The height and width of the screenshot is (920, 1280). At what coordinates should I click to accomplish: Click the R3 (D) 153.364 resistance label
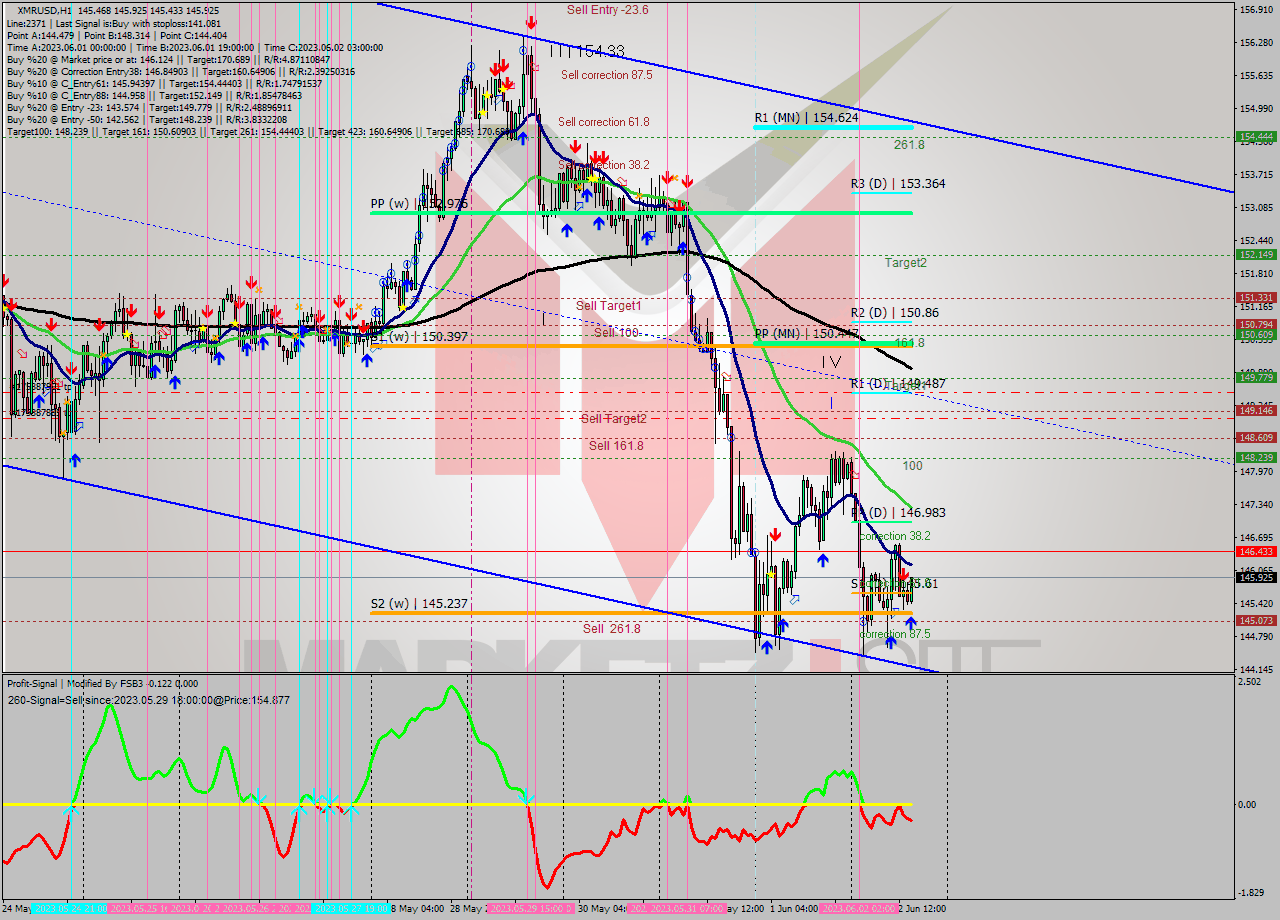(897, 184)
